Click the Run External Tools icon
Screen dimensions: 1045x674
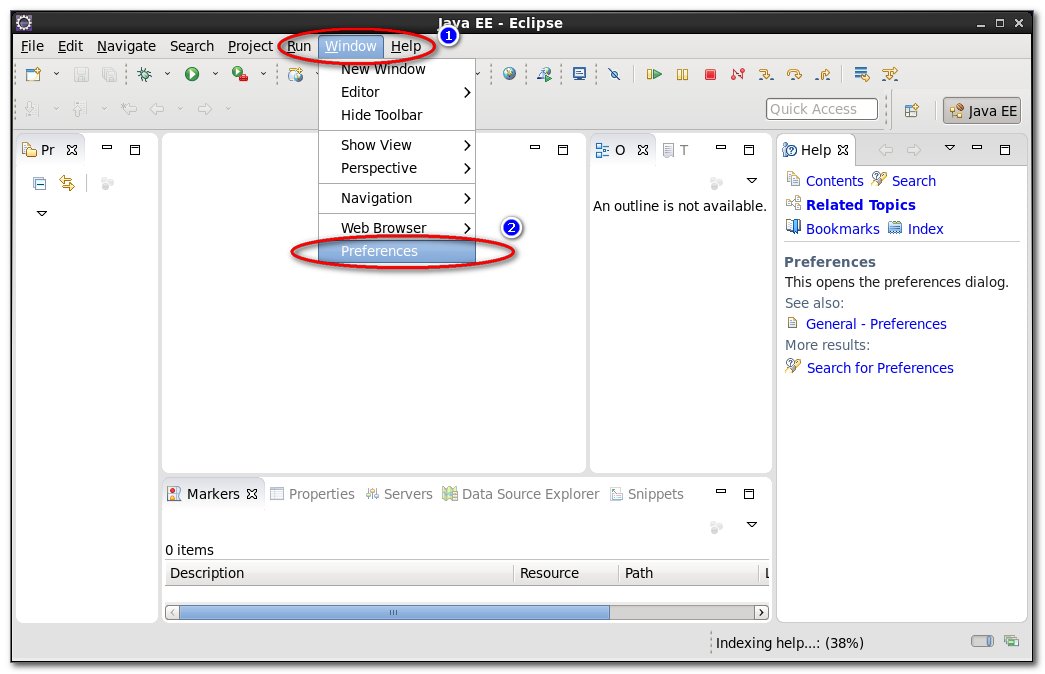point(240,74)
